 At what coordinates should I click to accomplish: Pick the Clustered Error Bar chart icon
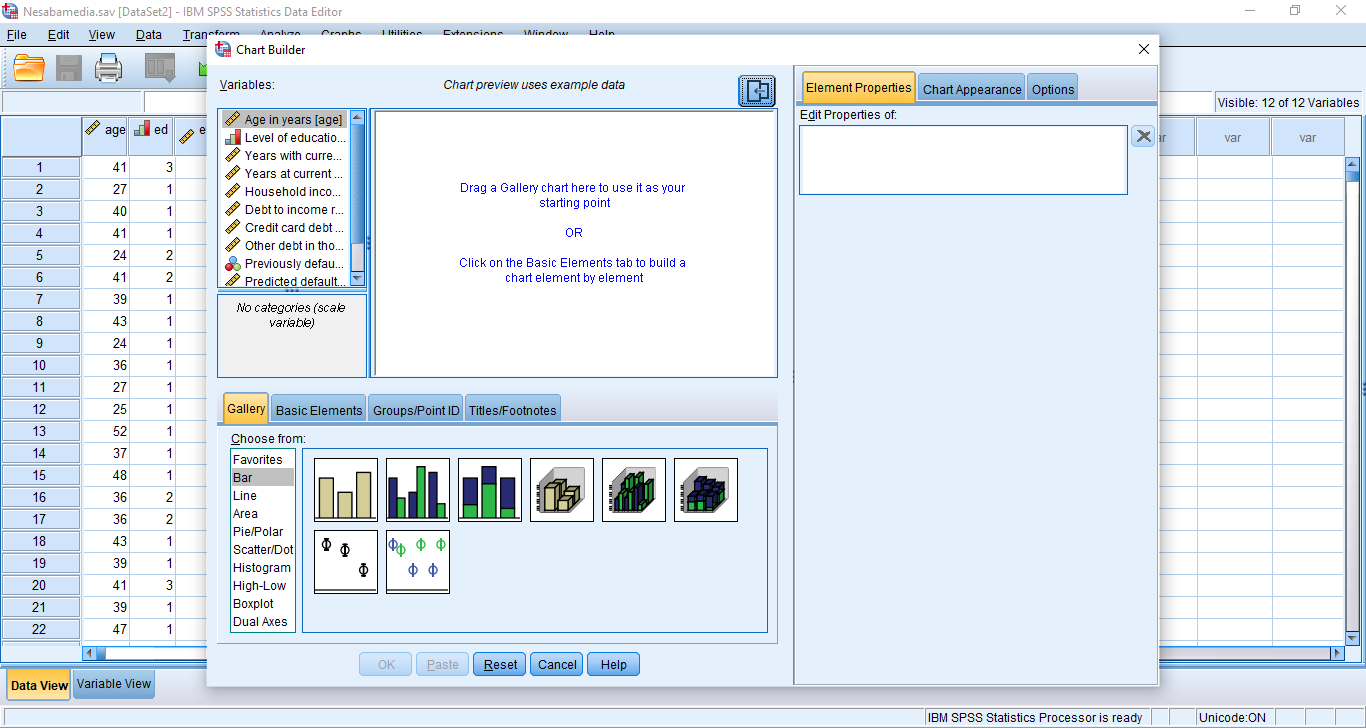pyautogui.click(x=418, y=562)
